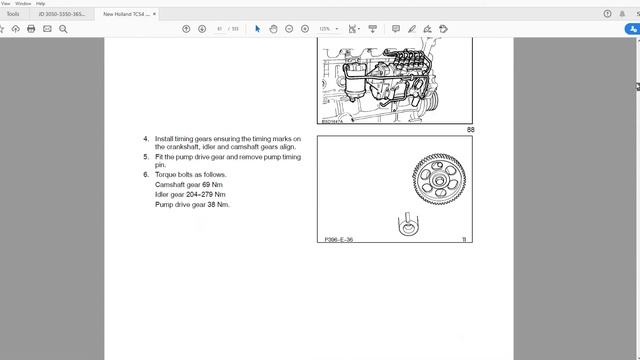This screenshot has height=360, width=640.
Task: Click the stamp tool icon
Action: [443, 29]
